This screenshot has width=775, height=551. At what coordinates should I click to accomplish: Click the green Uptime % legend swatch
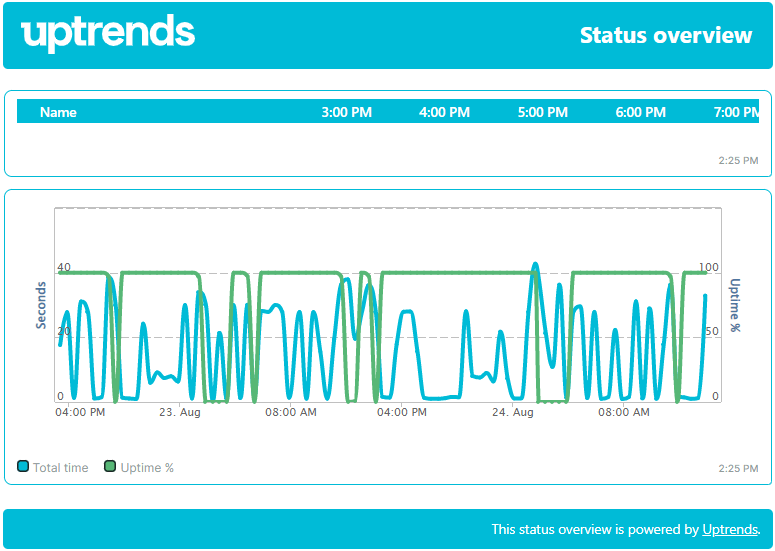click(x=111, y=467)
